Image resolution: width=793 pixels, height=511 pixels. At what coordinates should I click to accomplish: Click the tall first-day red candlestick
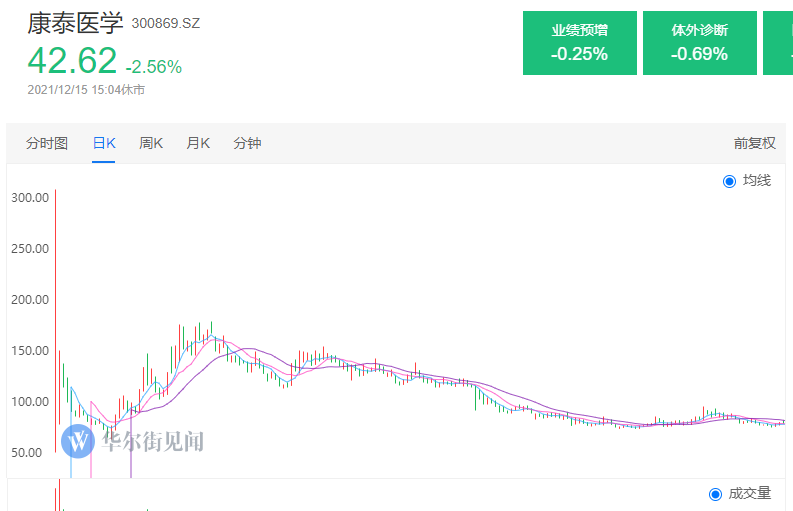(55, 321)
